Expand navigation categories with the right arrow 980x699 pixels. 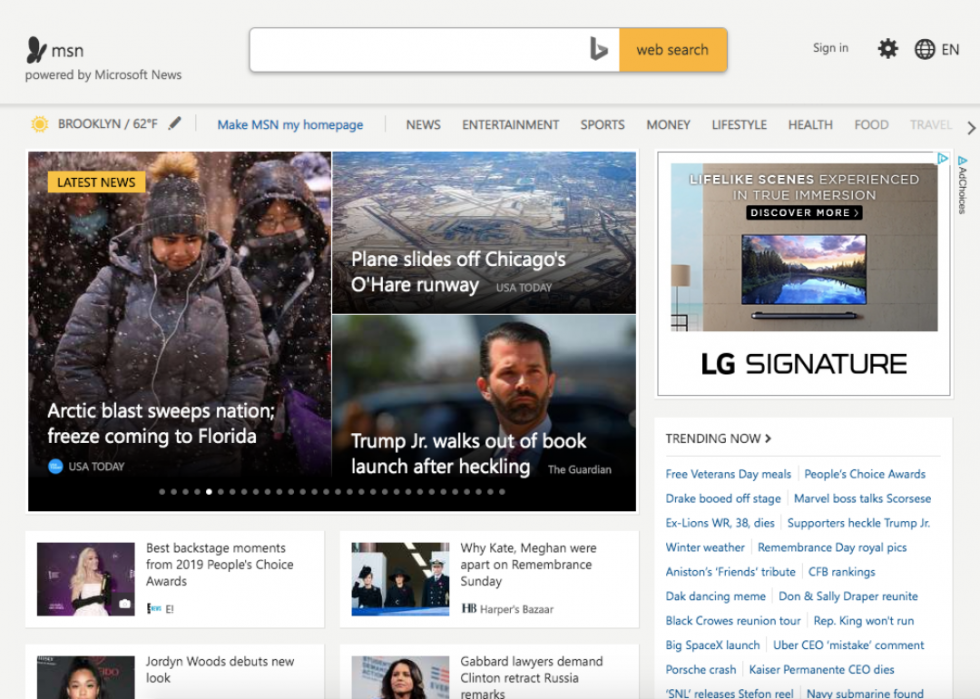point(971,128)
